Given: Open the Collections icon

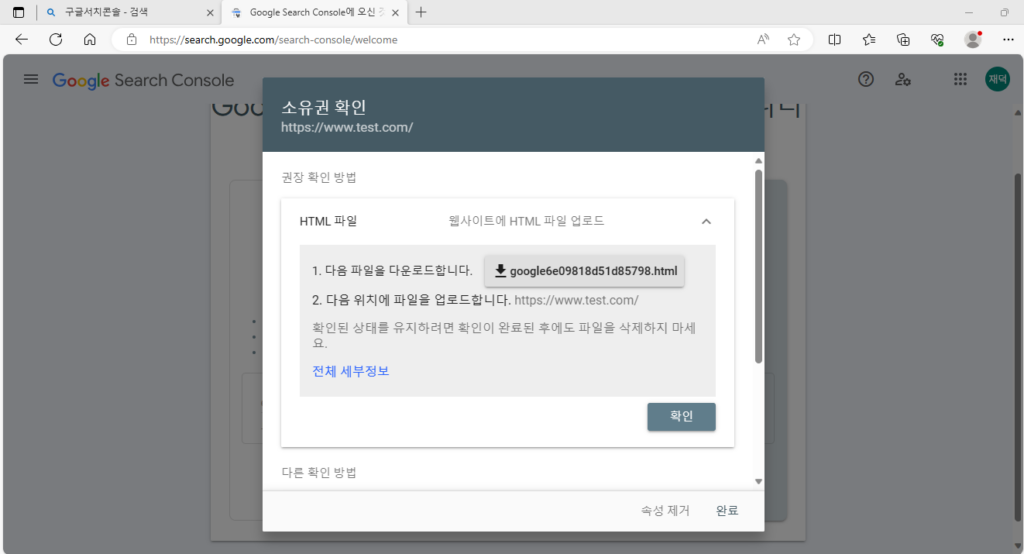Looking at the screenshot, I should [903, 40].
